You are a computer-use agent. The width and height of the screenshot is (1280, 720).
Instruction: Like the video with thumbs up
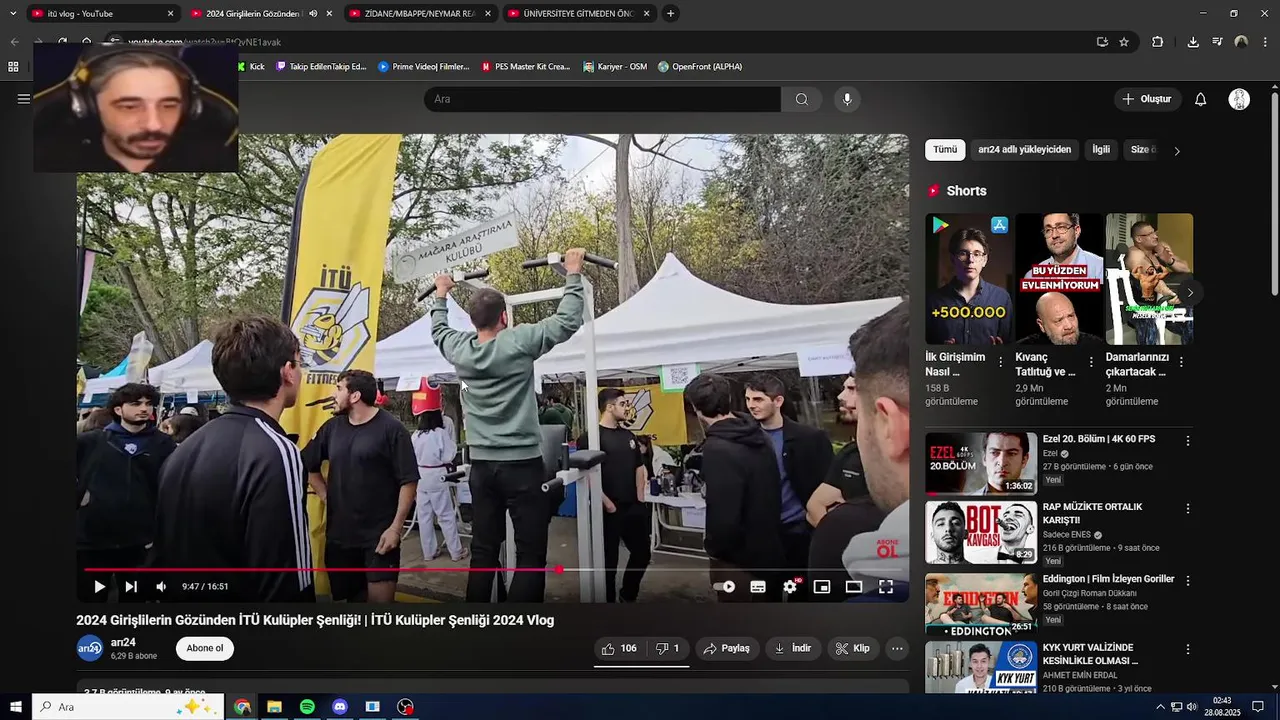tap(619, 649)
